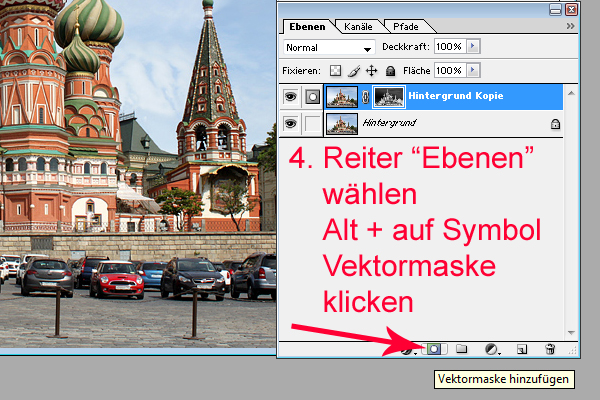This screenshot has width=600, height=400.
Task: Hide the Hintergrund Kopie layer
Action: tap(290, 96)
